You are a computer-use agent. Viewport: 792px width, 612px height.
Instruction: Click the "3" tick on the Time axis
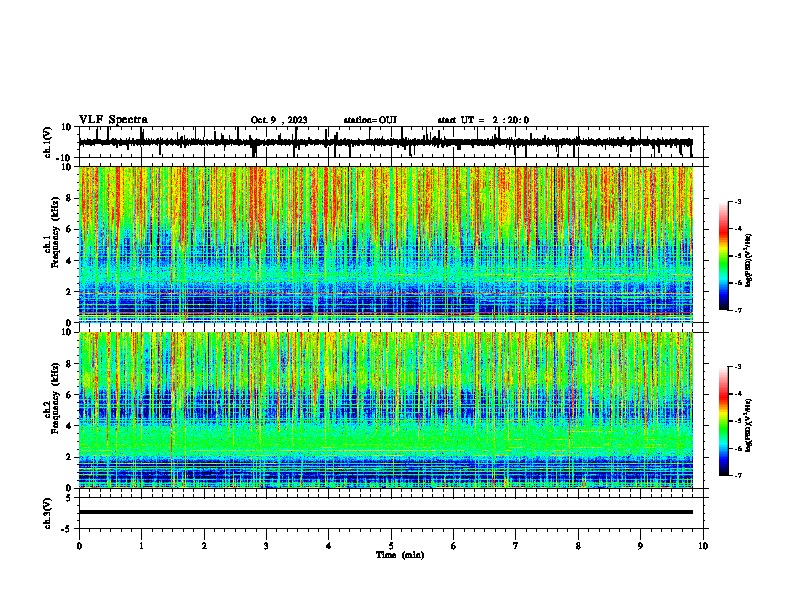click(266, 546)
